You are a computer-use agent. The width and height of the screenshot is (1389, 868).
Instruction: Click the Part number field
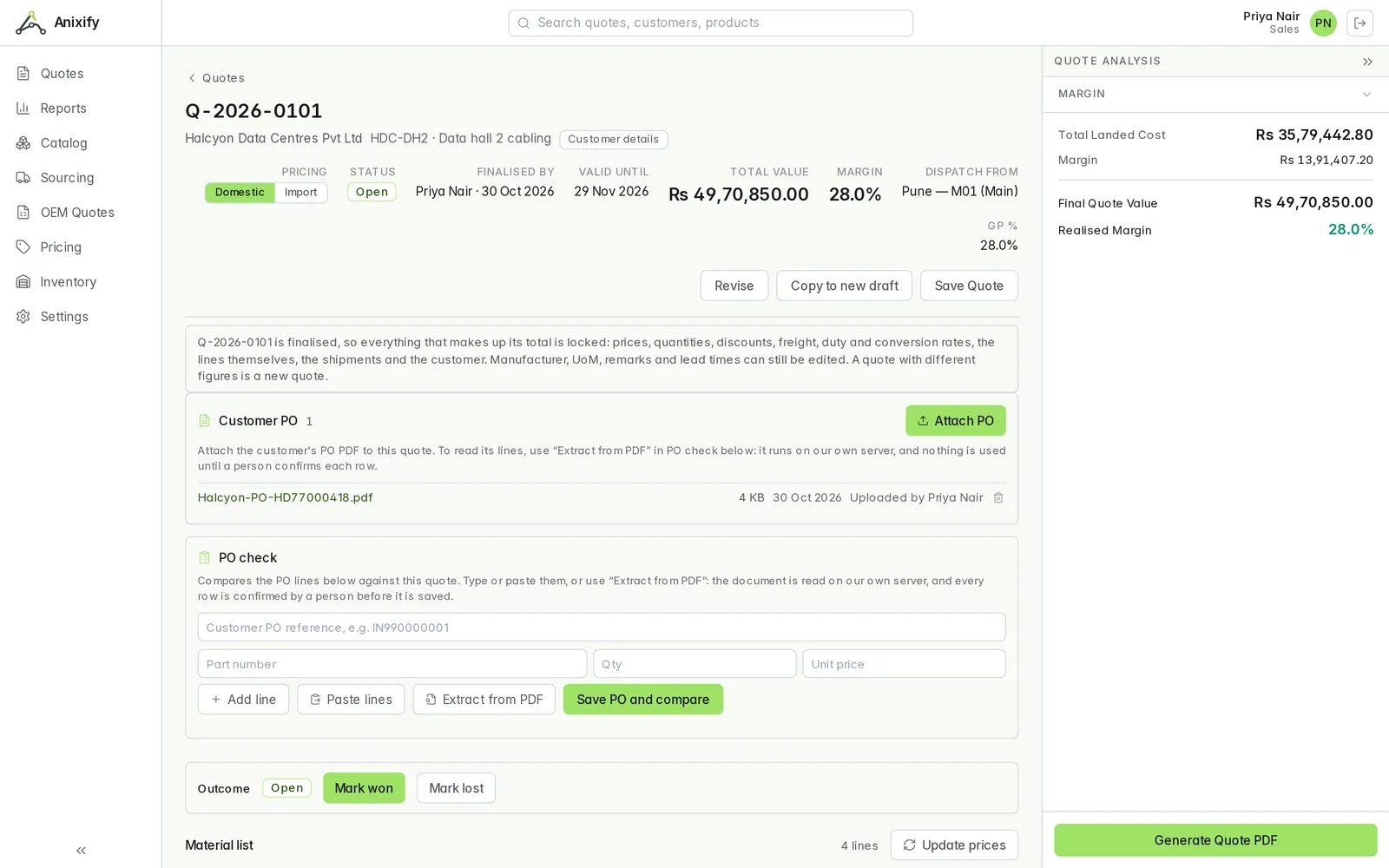point(392,664)
